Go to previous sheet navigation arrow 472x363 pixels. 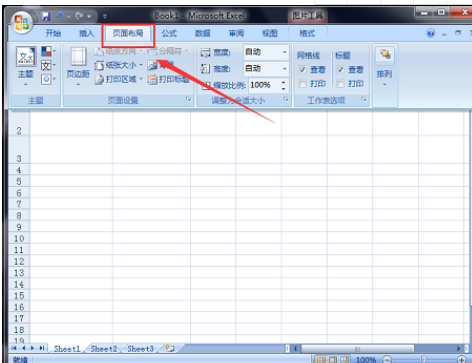coord(23,348)
